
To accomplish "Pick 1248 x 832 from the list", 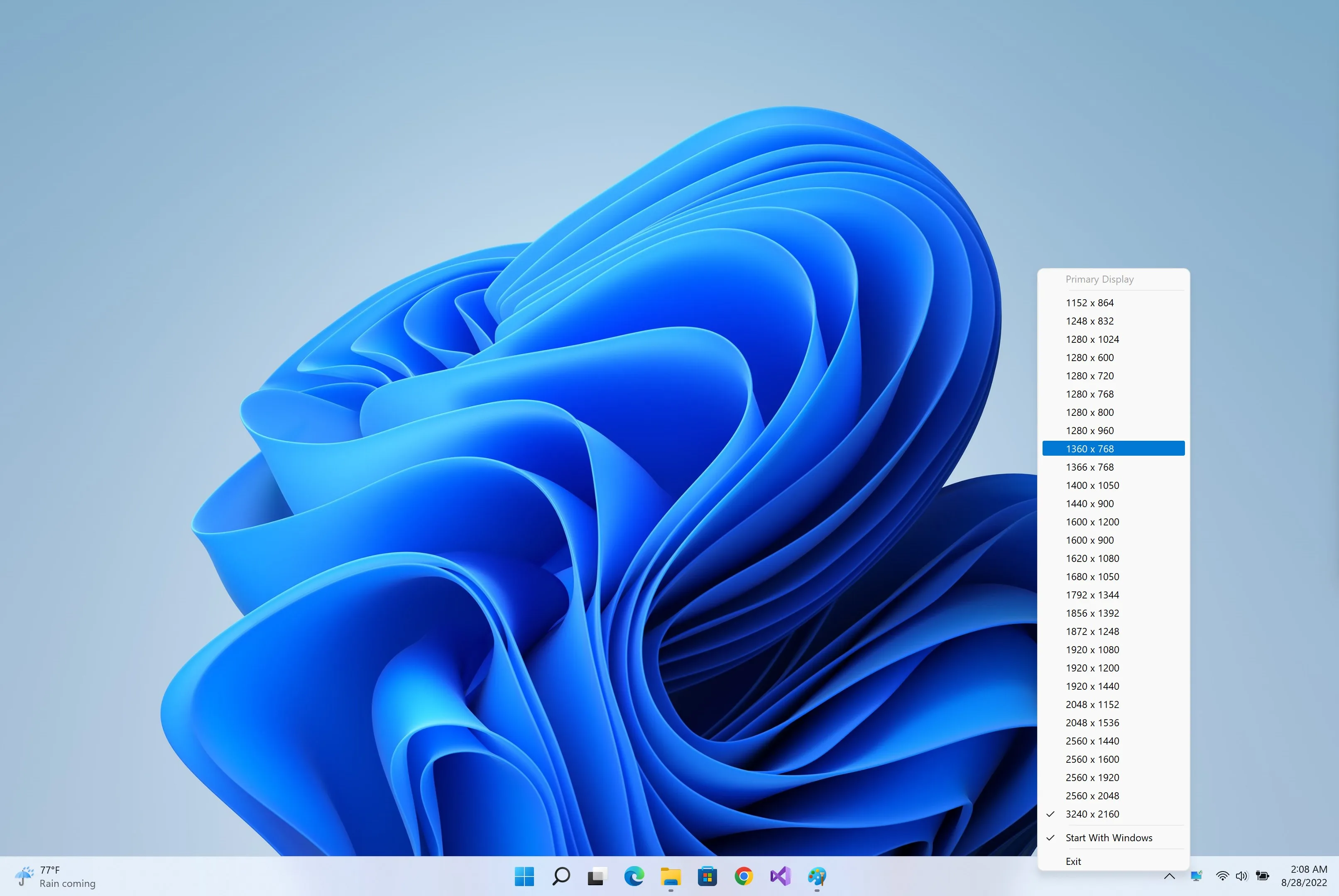I will click(1114, 321).
